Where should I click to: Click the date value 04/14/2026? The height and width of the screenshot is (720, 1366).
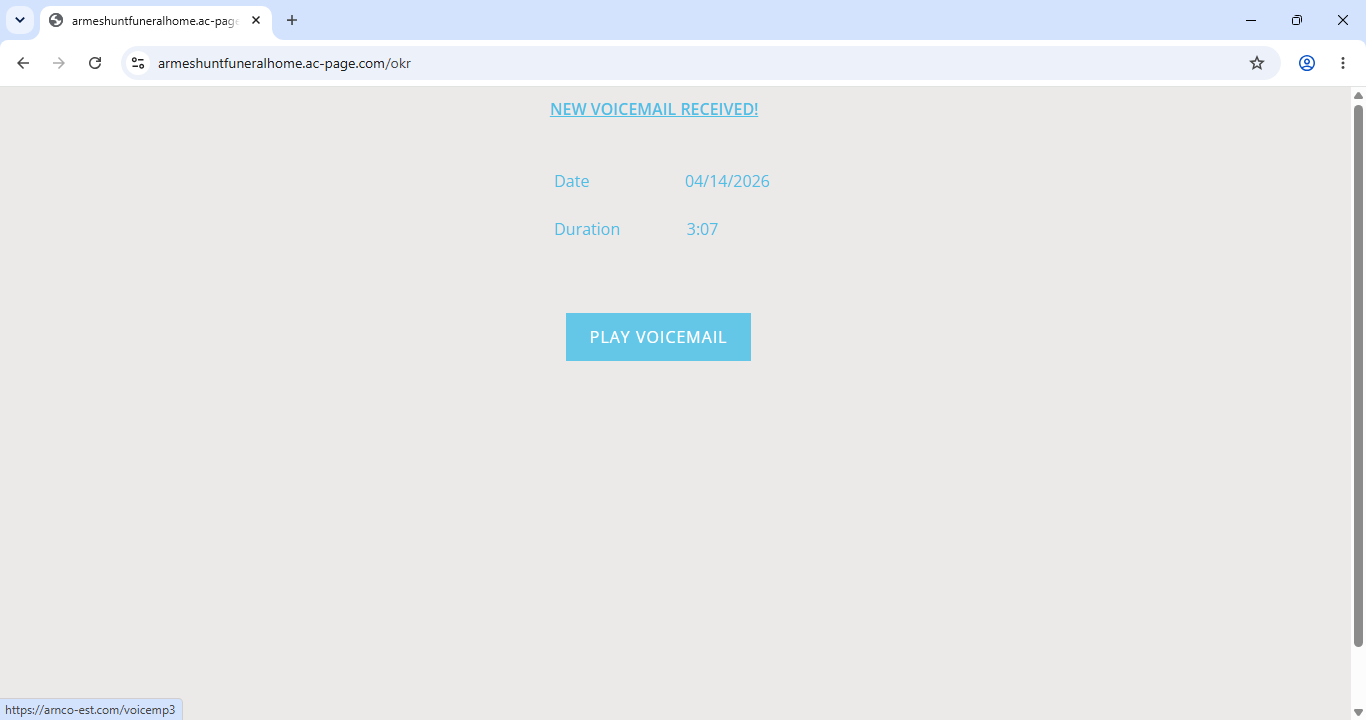coord(727,181)
